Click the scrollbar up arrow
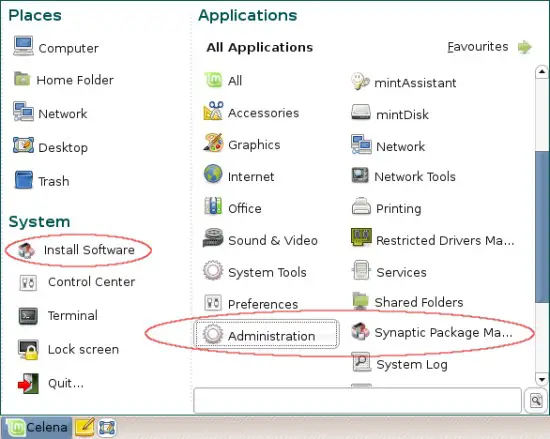The height and width of the screenshot is (439, 550). coord(542,72)
